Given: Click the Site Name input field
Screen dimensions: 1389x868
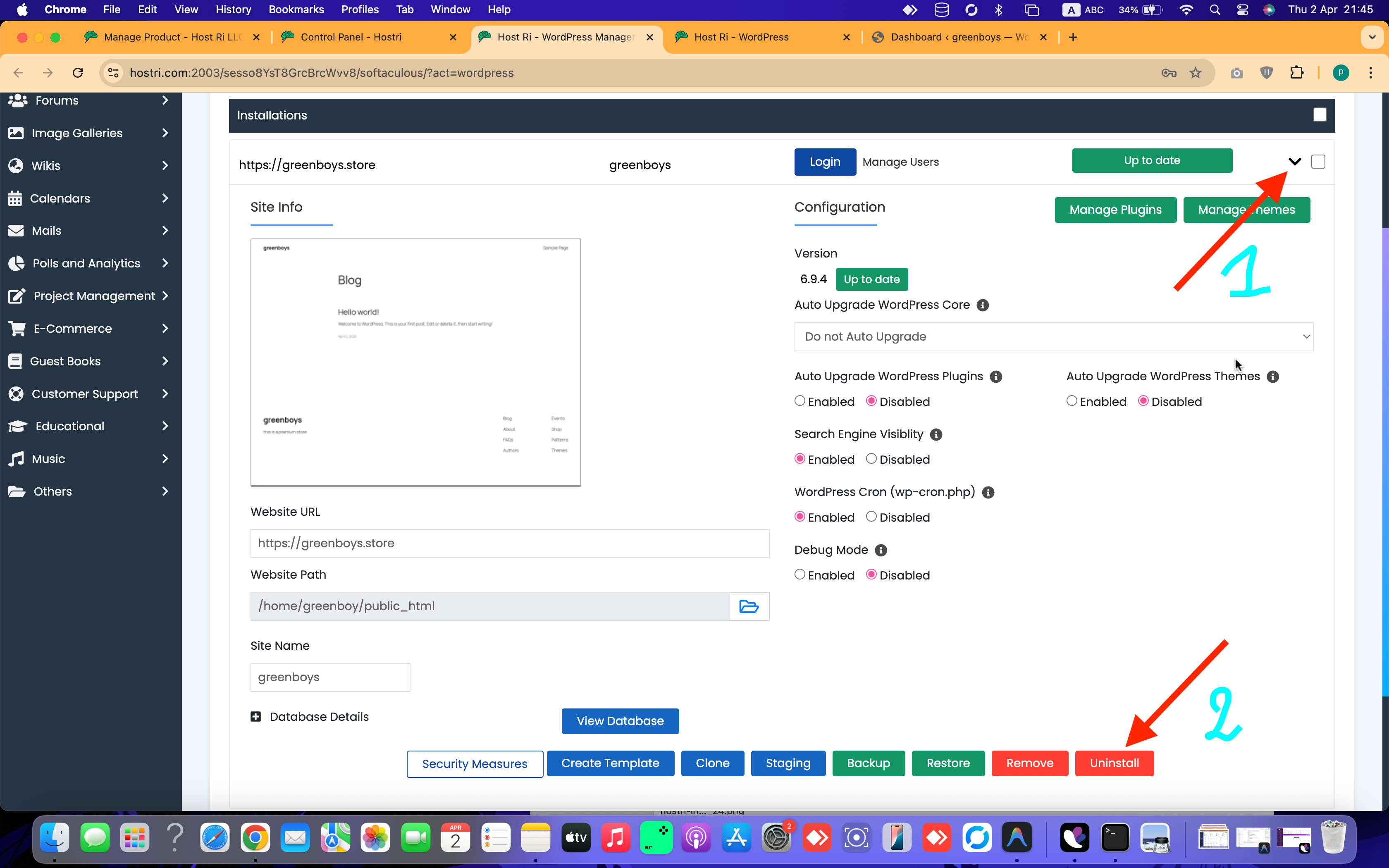Looking at the screenshot, I should (x=330, y=677).
